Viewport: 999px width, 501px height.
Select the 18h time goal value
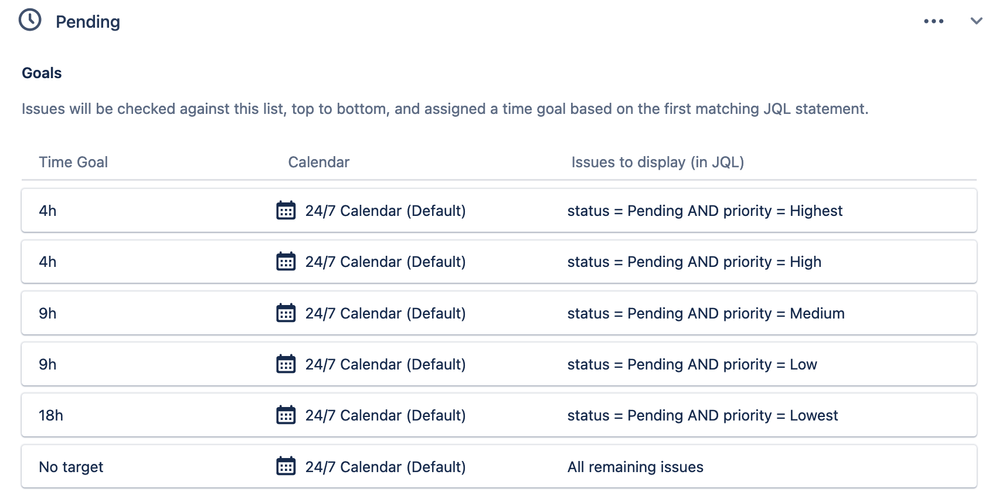pos(51,415)
